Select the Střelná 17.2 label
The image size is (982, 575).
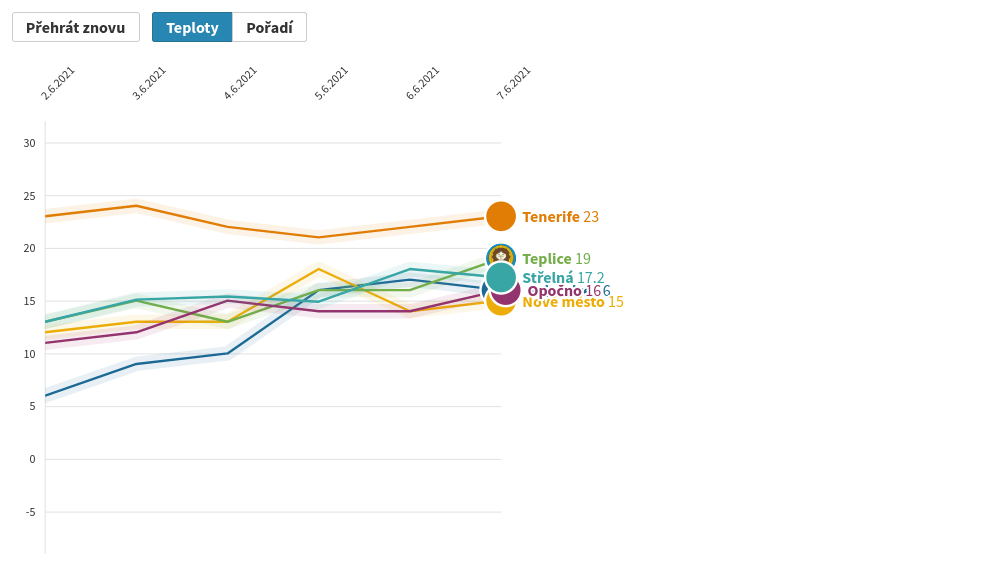[563, 278]
